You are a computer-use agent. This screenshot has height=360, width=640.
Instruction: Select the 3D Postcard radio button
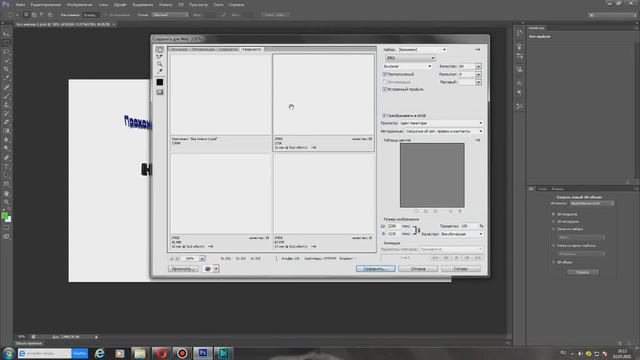click(x=553, y=214)
